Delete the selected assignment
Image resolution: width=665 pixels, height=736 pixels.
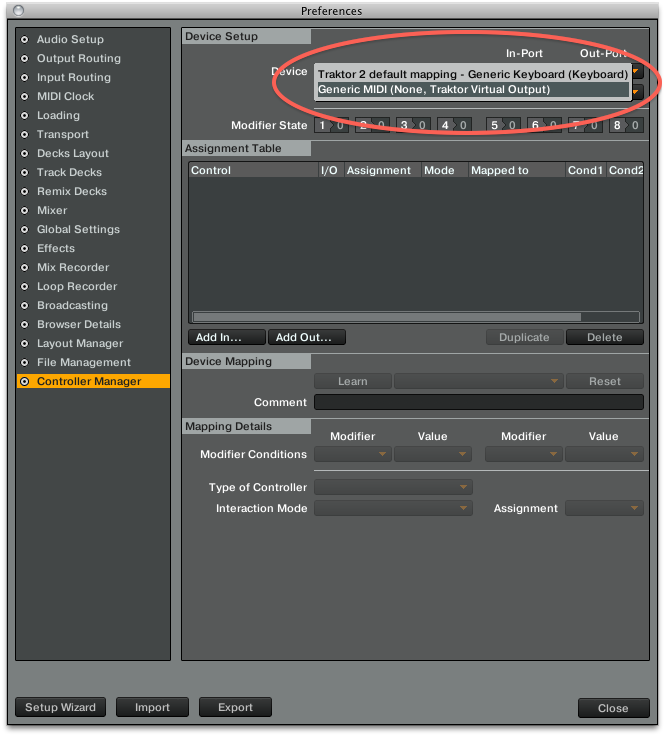[604, 337]
